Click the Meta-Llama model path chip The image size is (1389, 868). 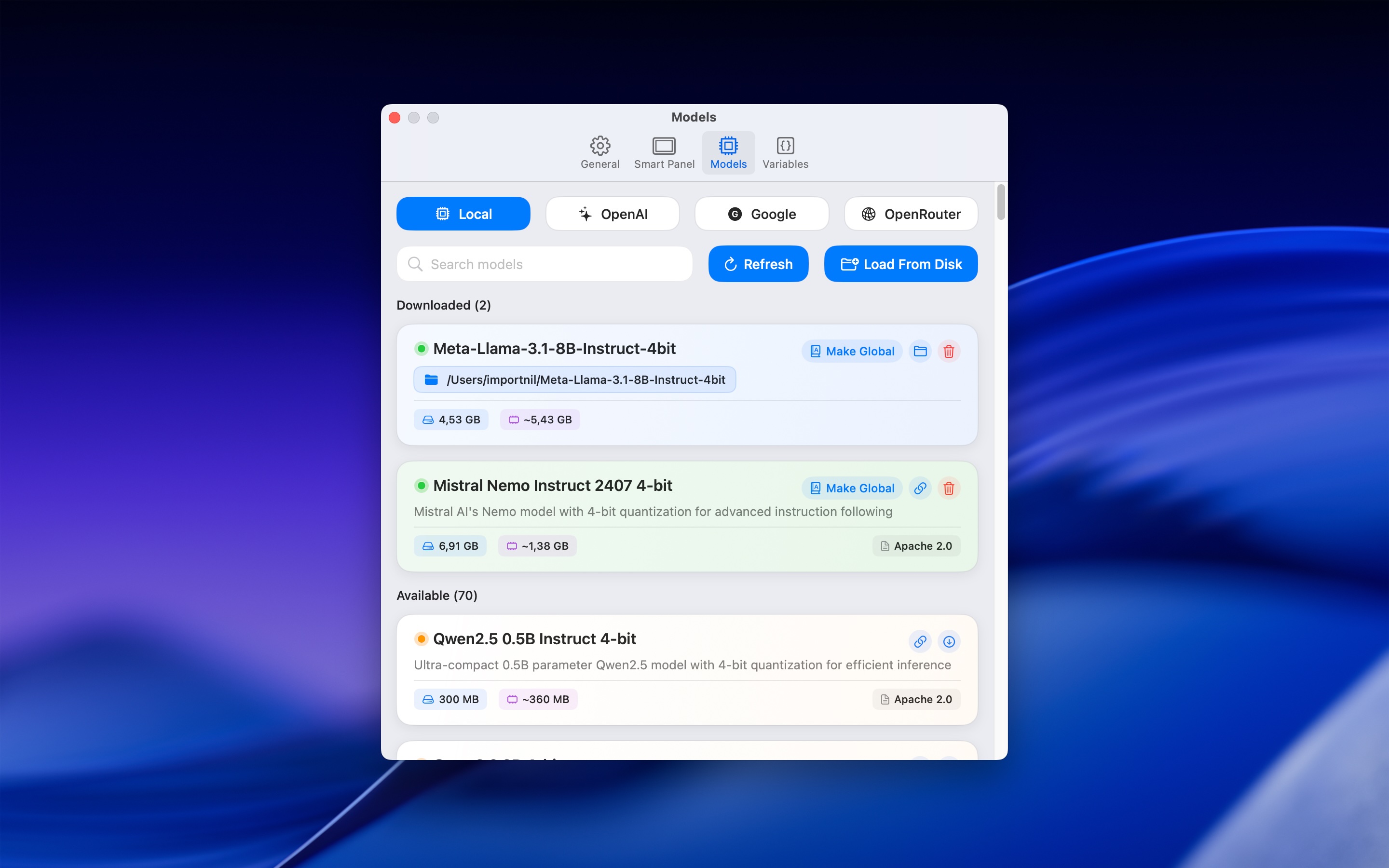[x=574, y=380]
